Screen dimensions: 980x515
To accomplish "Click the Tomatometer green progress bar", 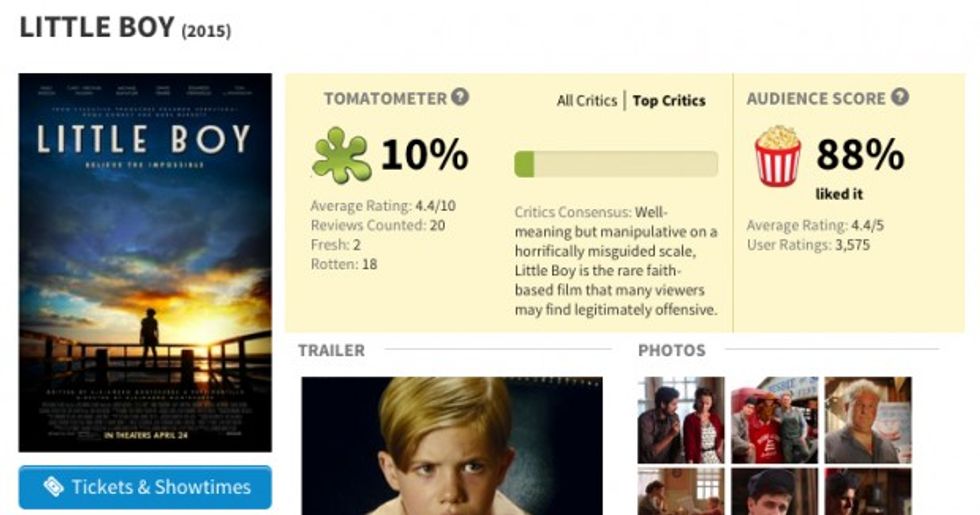I will 616,164.
